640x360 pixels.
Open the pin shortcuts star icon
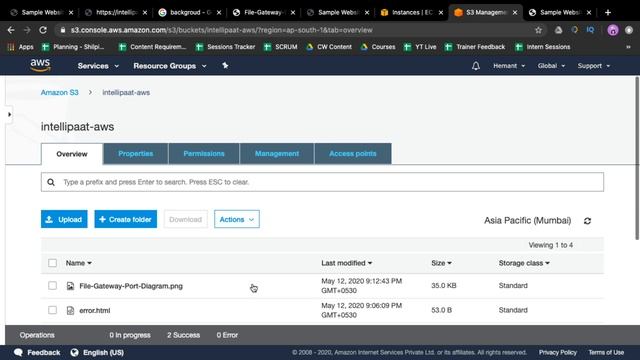tap(225, 66)
